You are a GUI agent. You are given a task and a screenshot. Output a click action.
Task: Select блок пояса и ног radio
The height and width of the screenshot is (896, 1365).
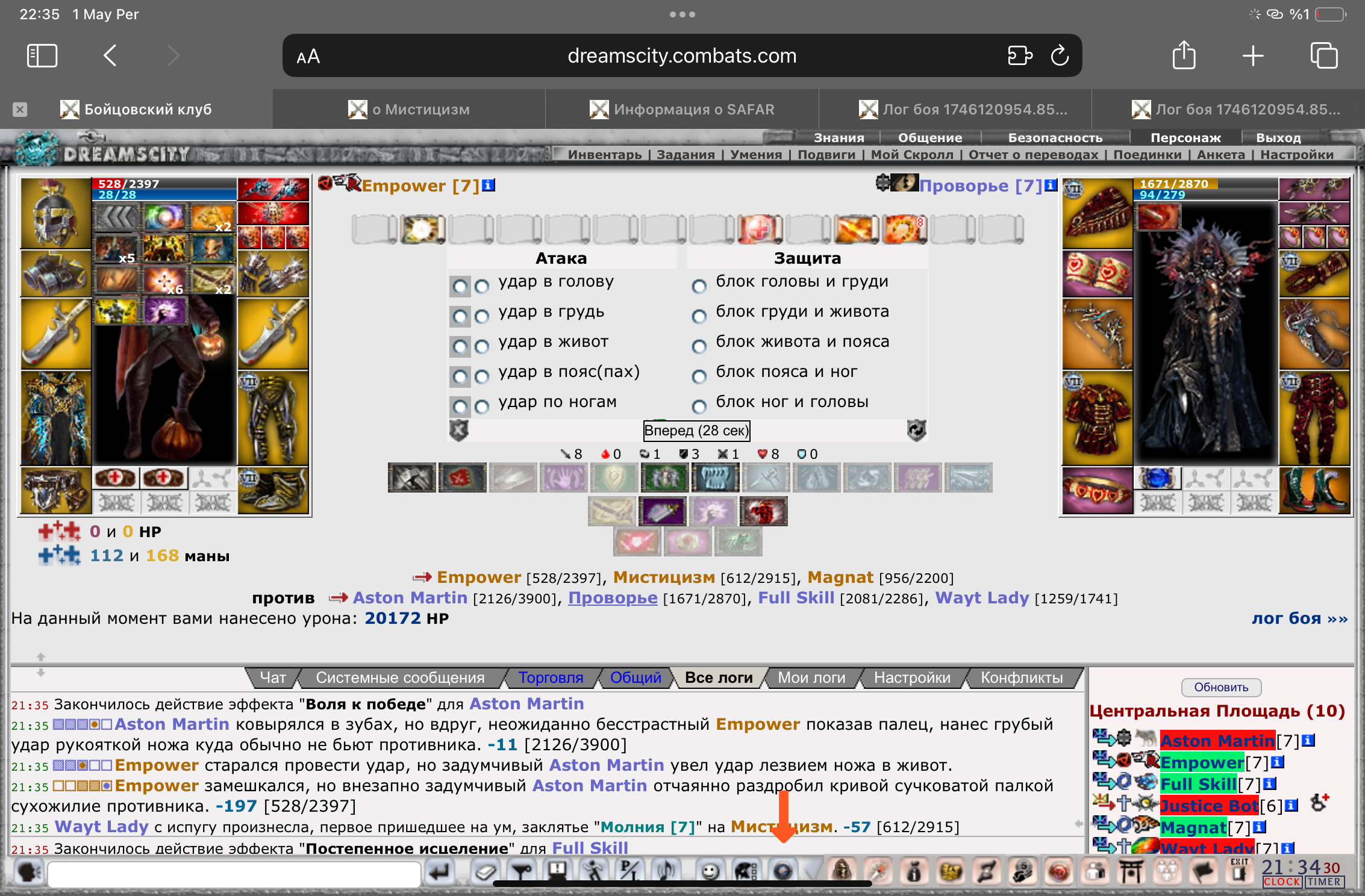[x=699, y=376]
